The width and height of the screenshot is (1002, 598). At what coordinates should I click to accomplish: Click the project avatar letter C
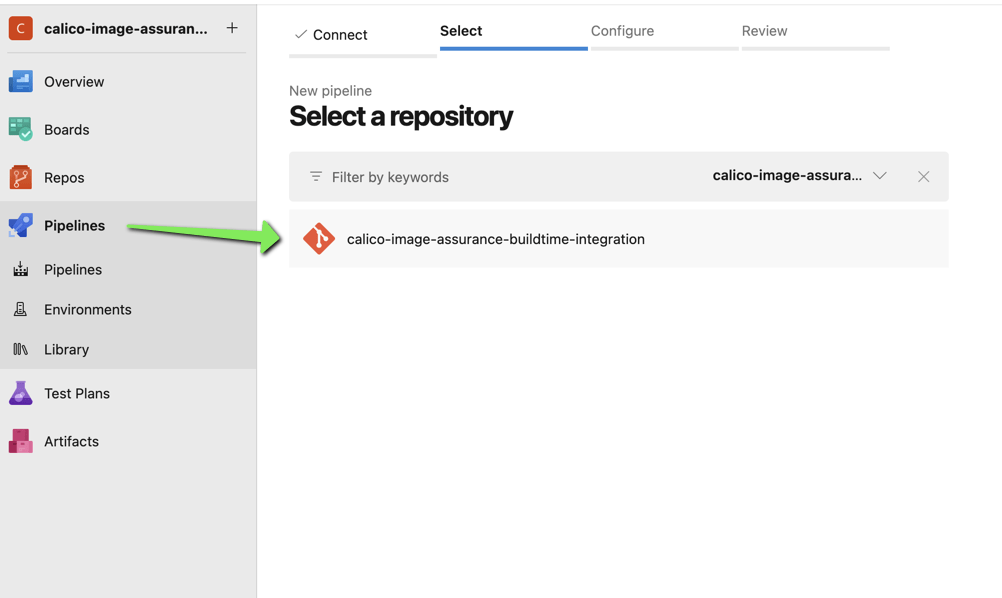21,29
